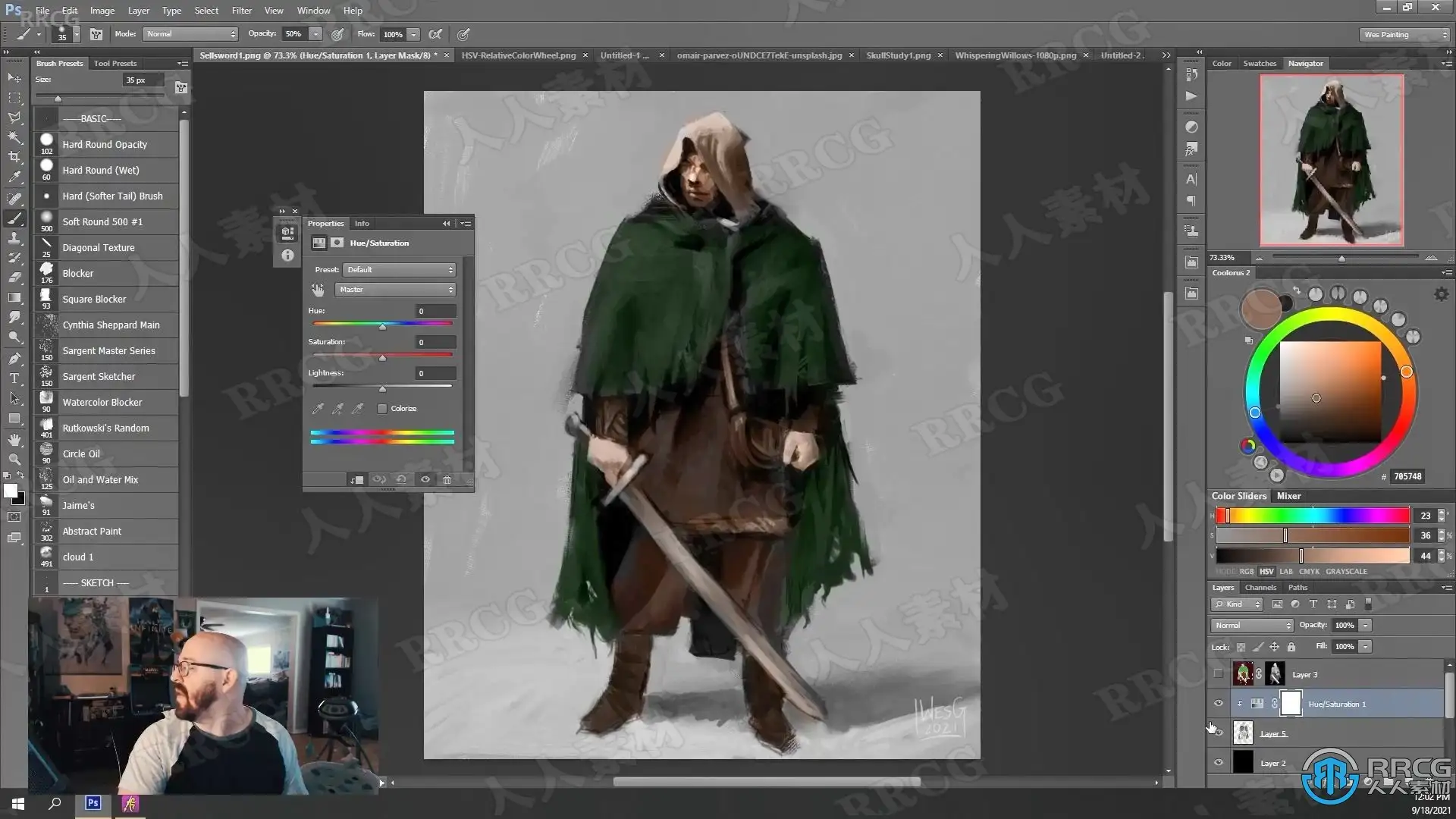Select the Zoom tool in toolbar

pos(14,460)
